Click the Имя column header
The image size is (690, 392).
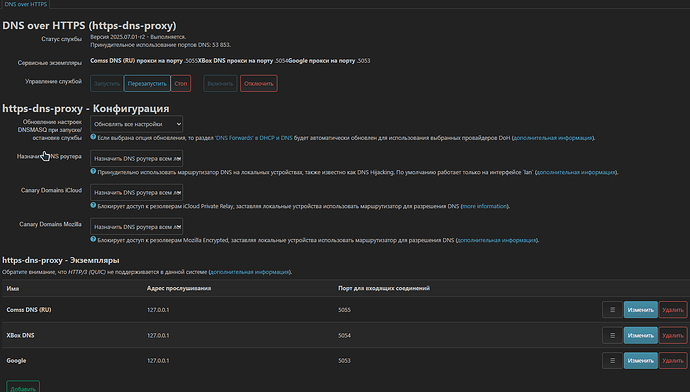click(x=13, y=289)
